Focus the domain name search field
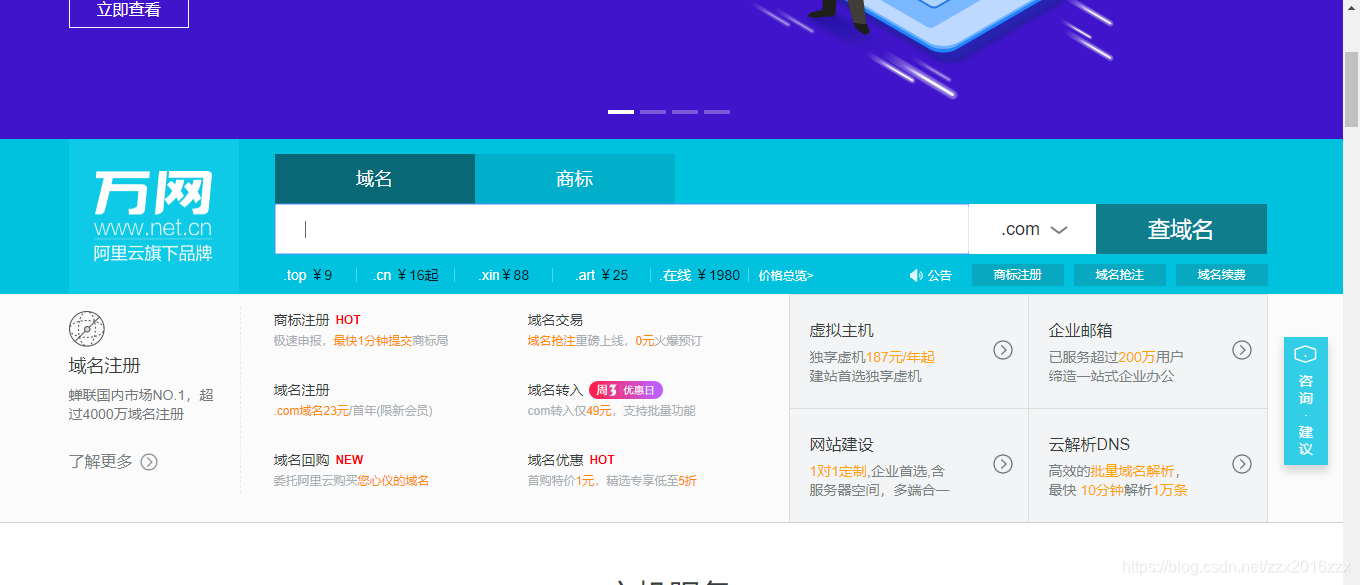Viewport: 1360px width, 585px height. click(x=622, y=229)
